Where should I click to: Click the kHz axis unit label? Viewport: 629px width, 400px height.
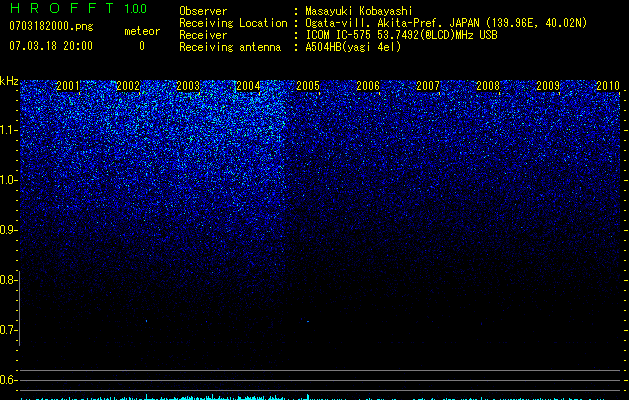coord(9,81)
